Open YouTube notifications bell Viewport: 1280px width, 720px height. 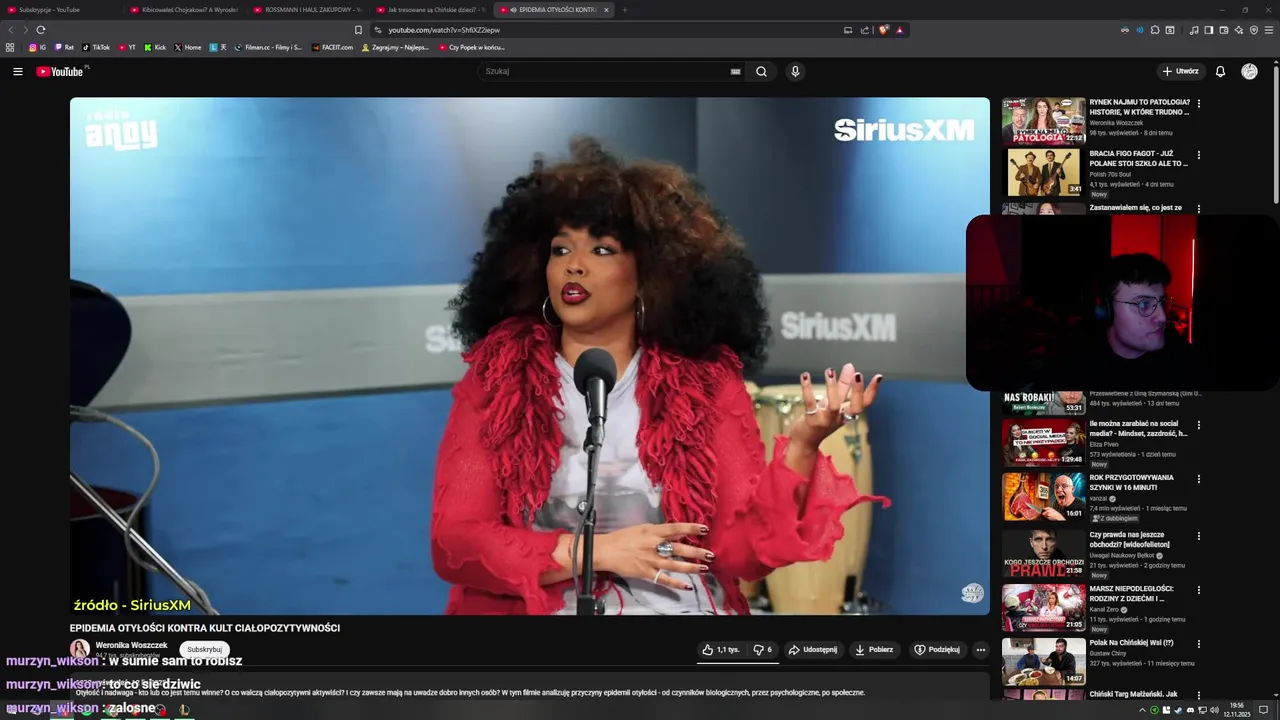click(1220, 71)
